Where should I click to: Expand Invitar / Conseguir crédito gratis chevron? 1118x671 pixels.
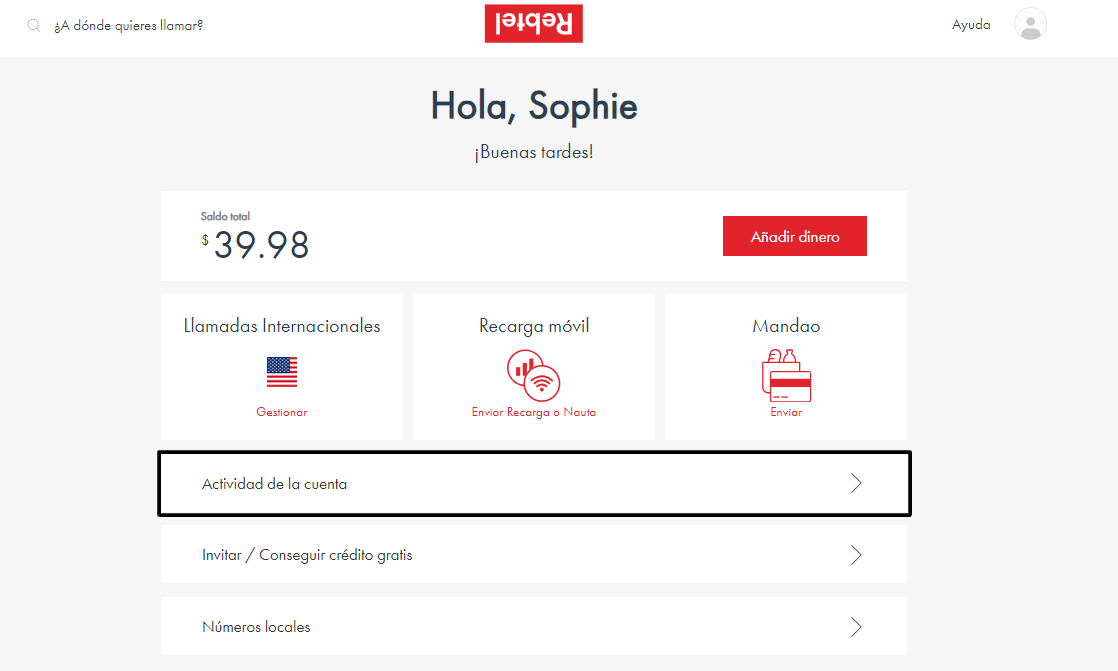tap(855, 555)
